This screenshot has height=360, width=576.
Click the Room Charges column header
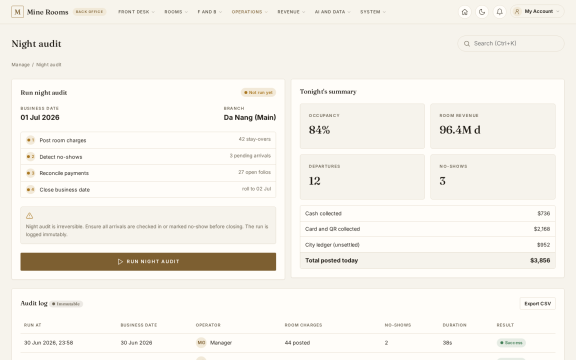click(303, 325)
